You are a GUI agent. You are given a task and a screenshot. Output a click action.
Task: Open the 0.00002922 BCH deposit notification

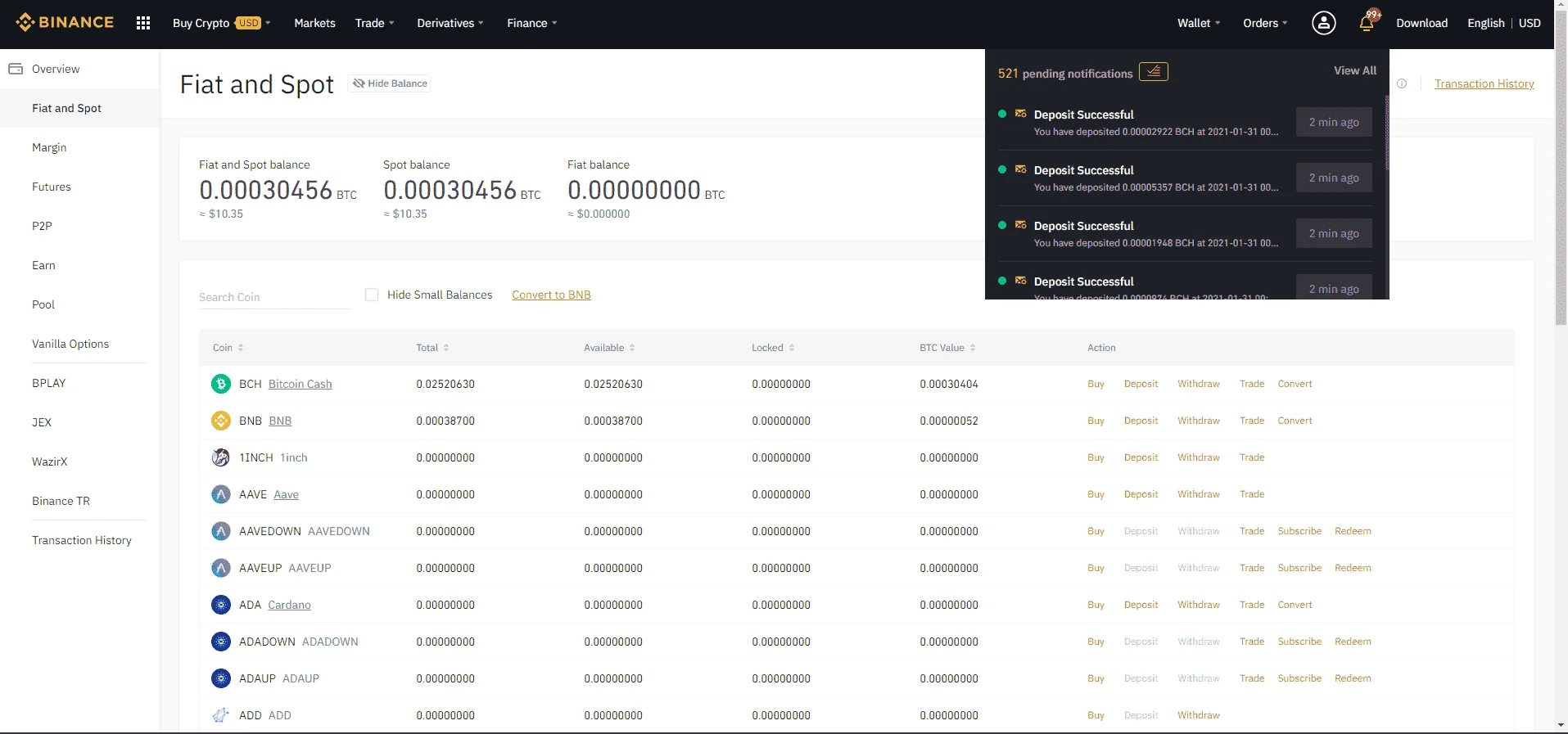1184,123
